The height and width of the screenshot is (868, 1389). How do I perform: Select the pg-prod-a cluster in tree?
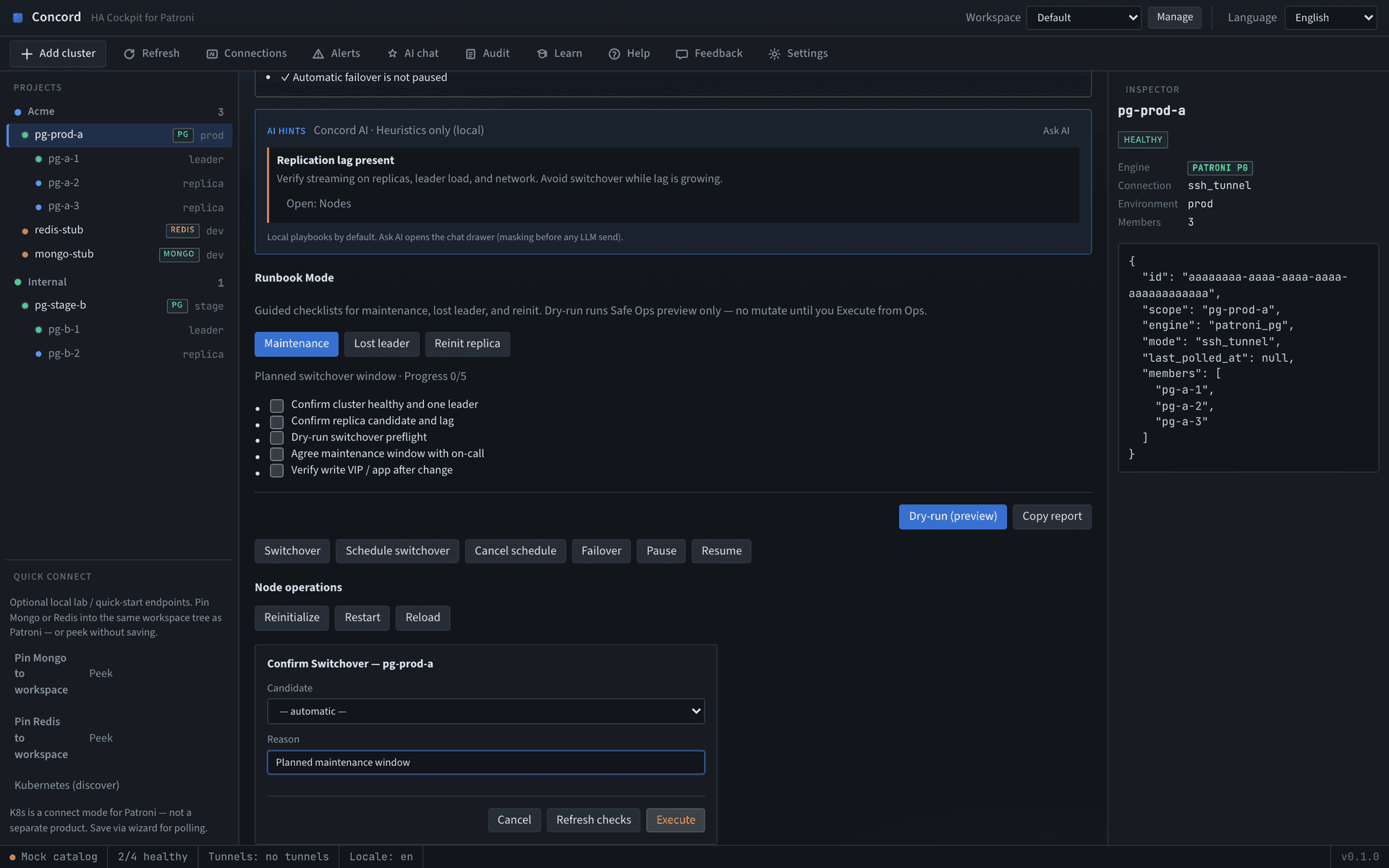pyautogui.click(x=119, y=135)
